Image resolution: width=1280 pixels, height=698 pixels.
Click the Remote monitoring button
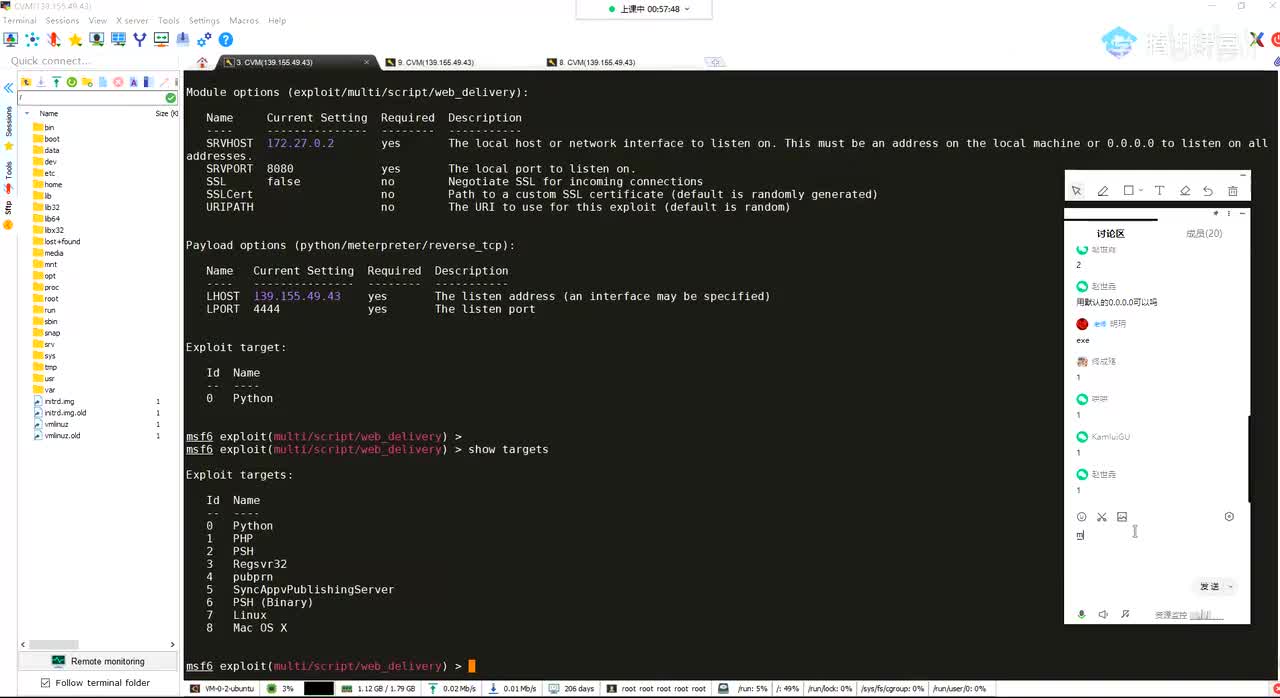[x=98, y=661]
